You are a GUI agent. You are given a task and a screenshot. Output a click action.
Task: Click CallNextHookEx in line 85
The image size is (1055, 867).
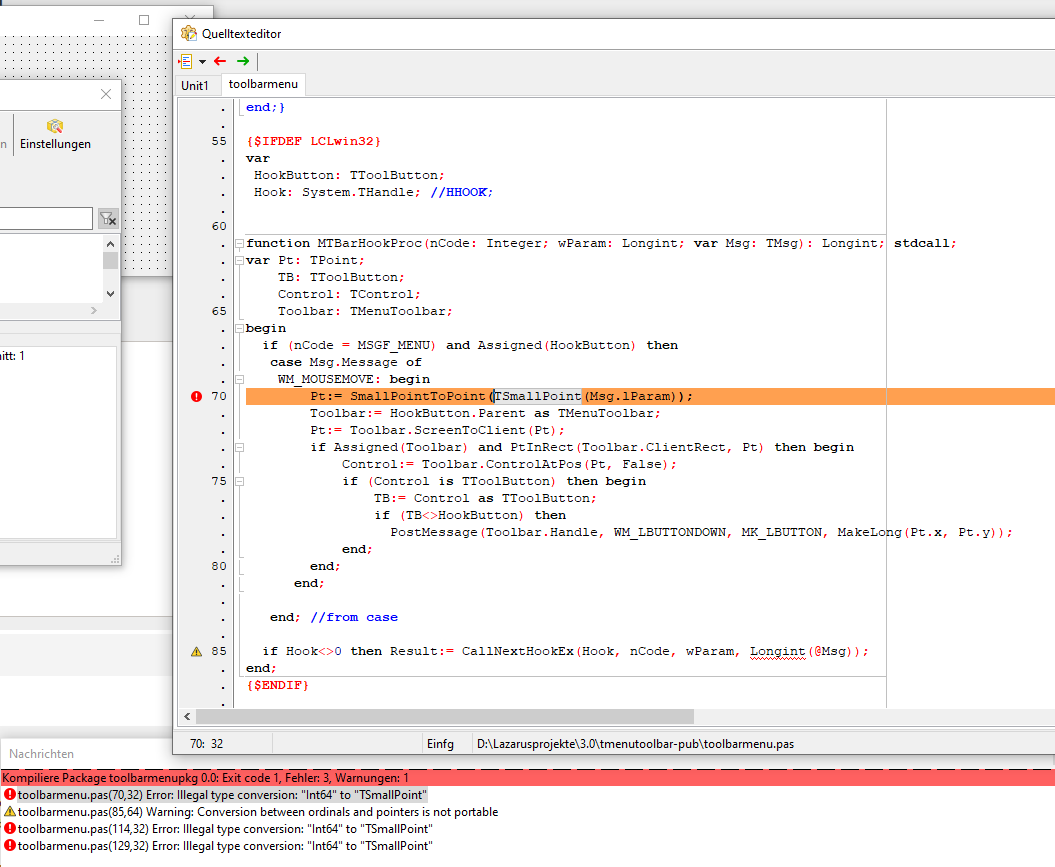click(517, 651)
